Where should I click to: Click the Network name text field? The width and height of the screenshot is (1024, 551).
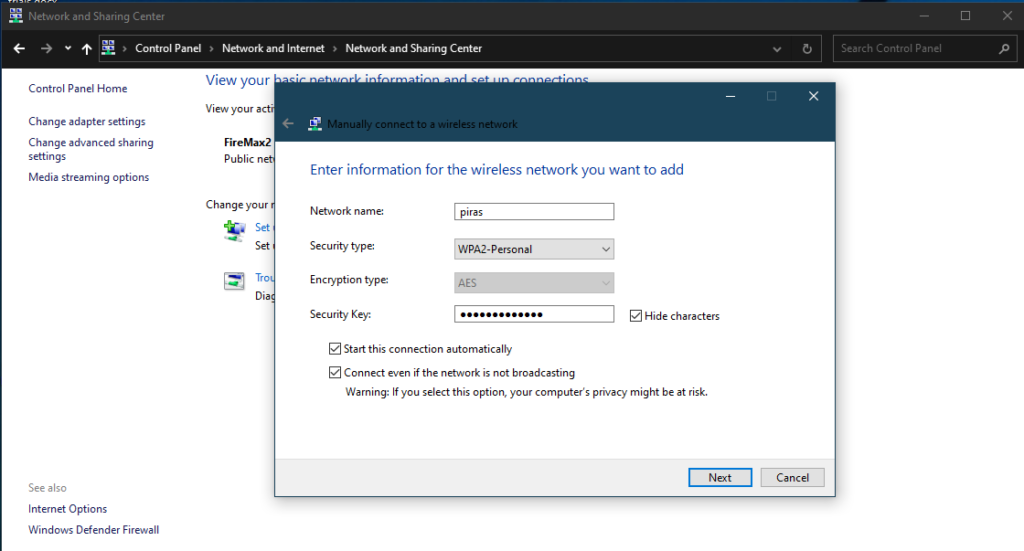533,211
